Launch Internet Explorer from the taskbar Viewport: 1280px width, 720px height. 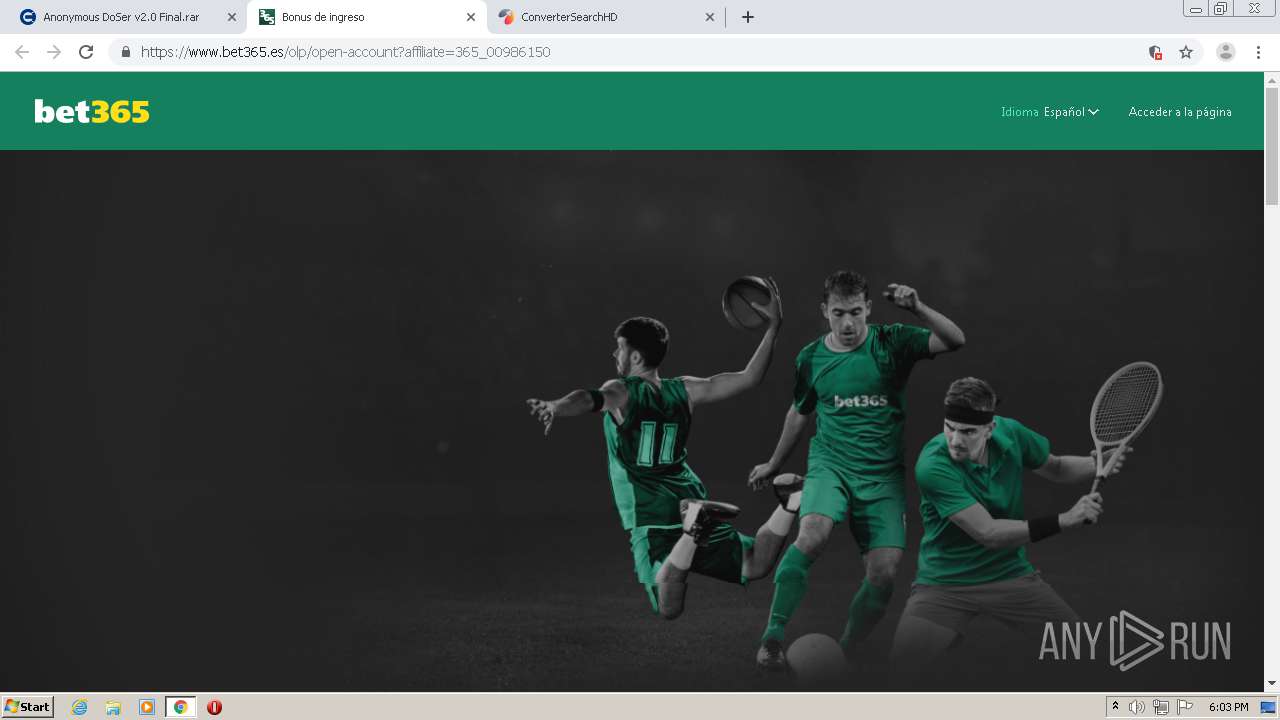tap(80, 707)
